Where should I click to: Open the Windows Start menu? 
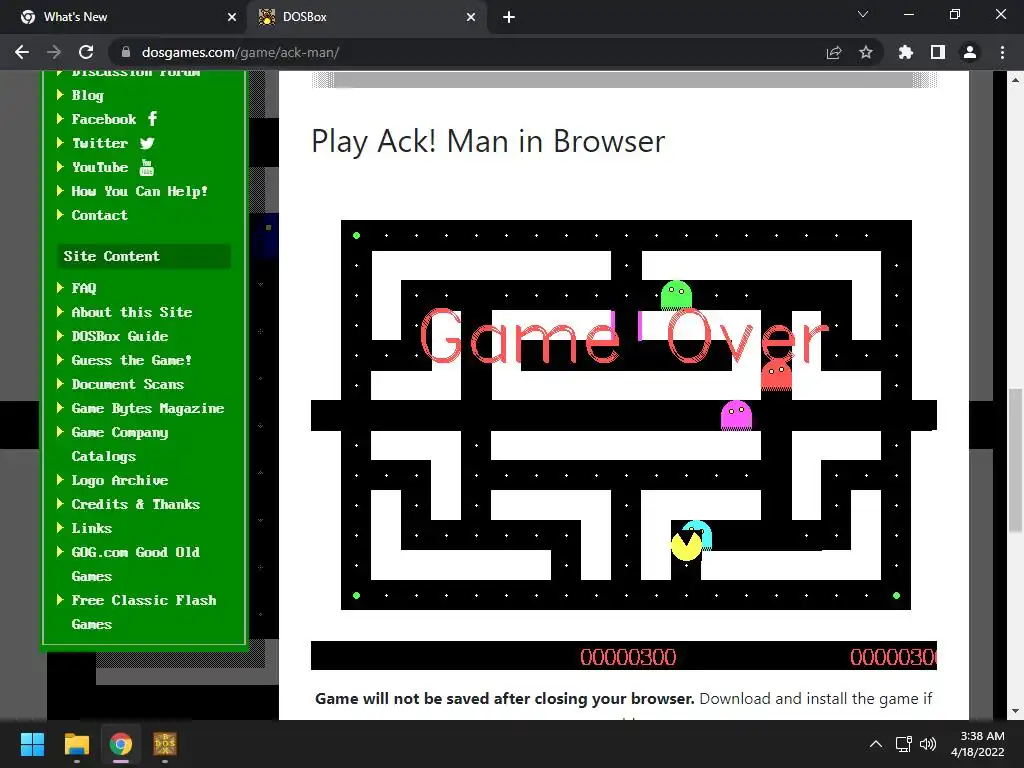coord(32,744)
